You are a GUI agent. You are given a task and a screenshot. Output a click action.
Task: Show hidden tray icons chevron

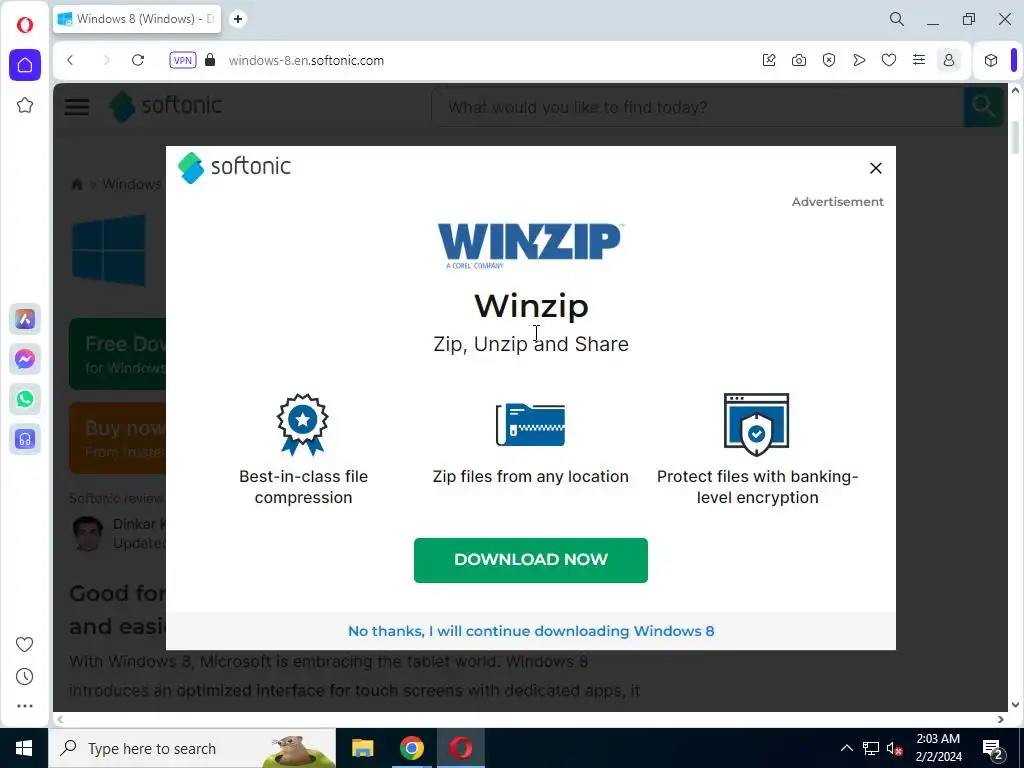(x=846, y=748)
